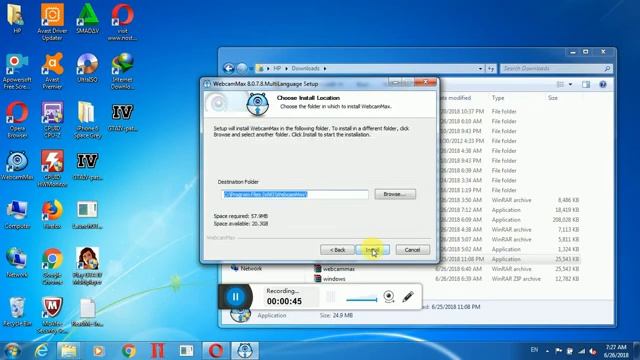Open Chrome from the taskbar
Screen dimensions: 640x360
point(129,351)
